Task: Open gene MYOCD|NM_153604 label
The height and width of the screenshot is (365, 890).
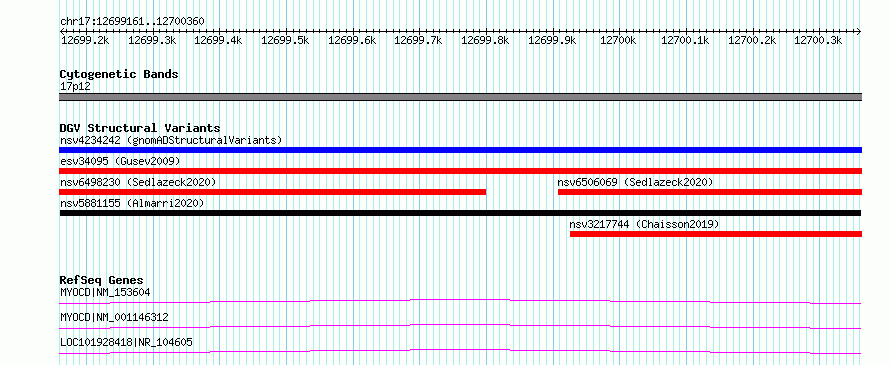Action: pos(105,292)
